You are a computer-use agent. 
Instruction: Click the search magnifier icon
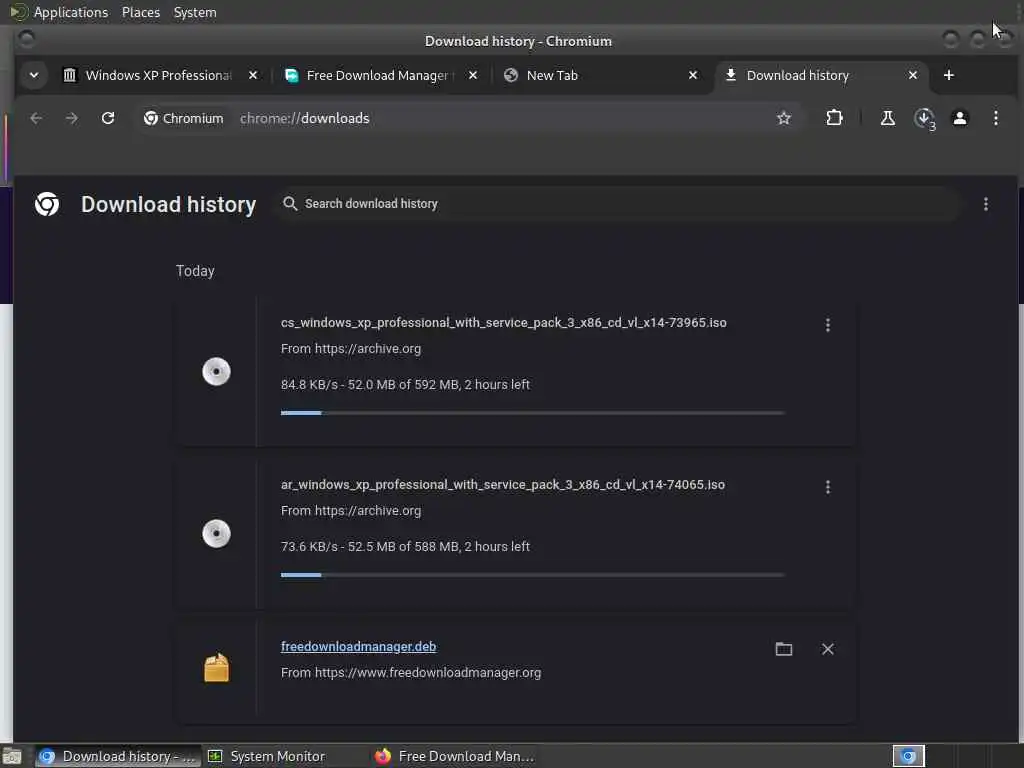pos(290,204)
